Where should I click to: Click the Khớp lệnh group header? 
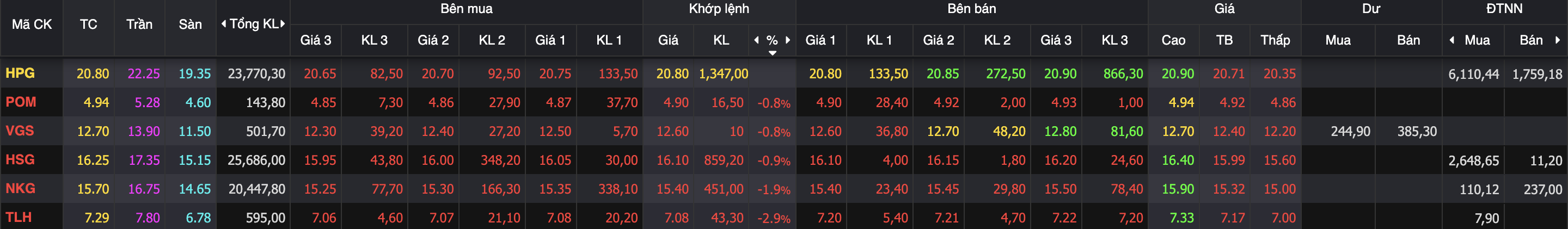click(x=719, y=9)
